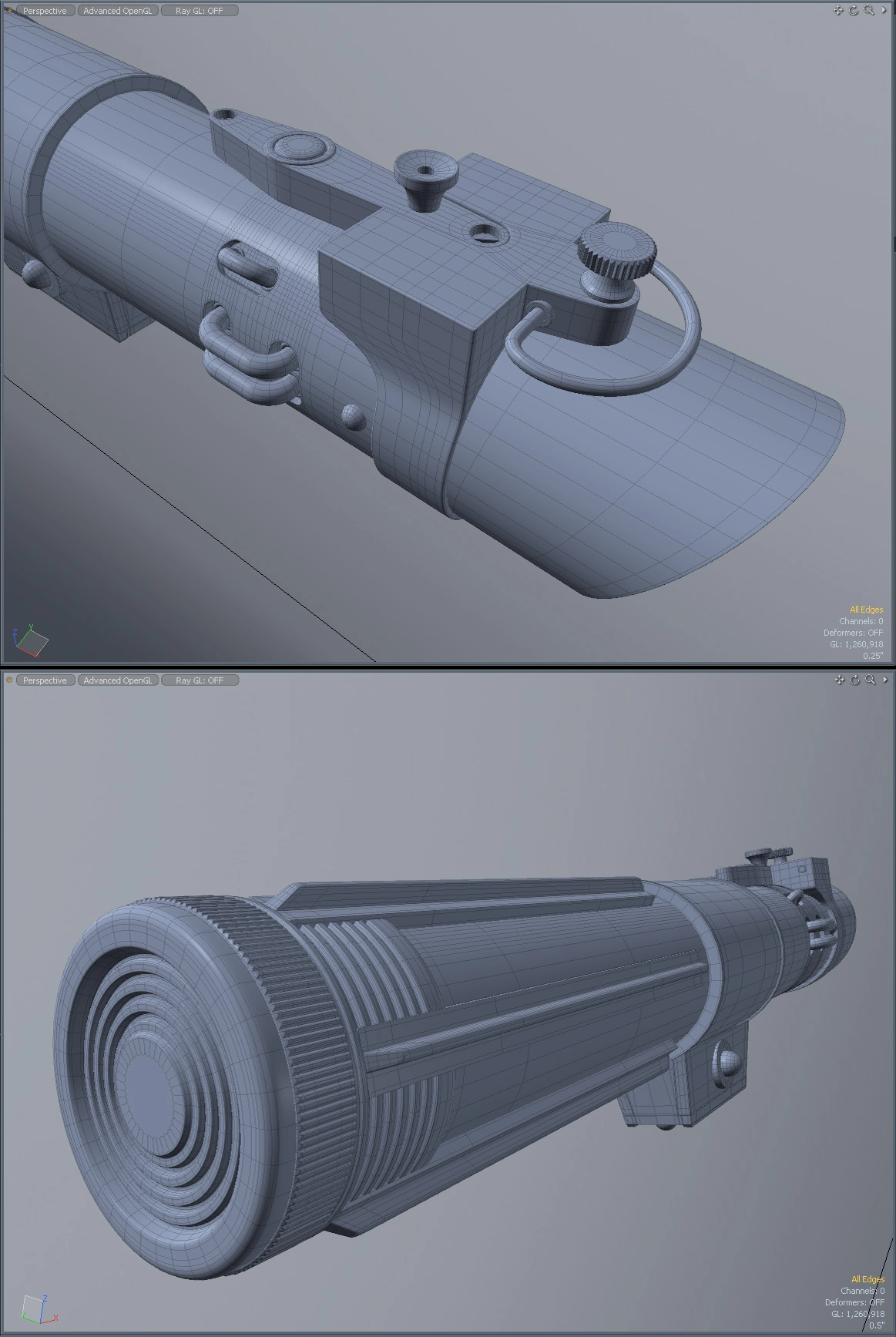Toggle Ray GL: OFF in top viewport
Image resolution: width=896 pixels, height=1337 pixels.
tap(200, 11)
